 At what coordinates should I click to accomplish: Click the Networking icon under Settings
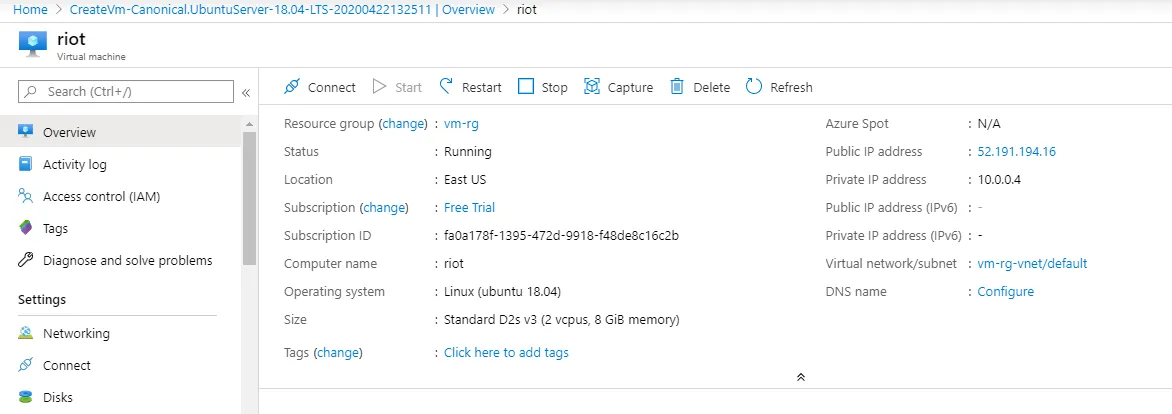click(26, 333)
